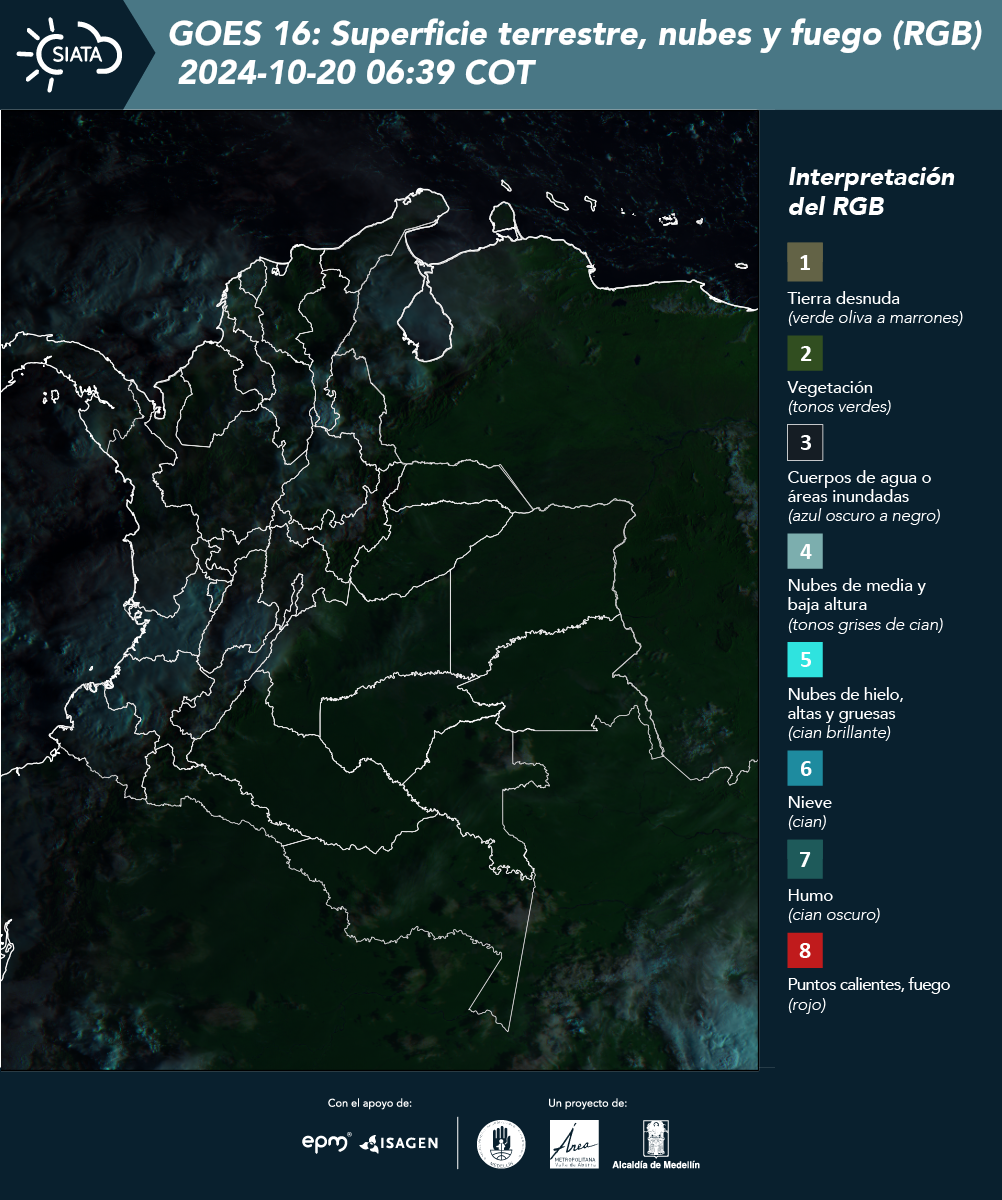Click the 'Humo' legend label

[810, 895]
